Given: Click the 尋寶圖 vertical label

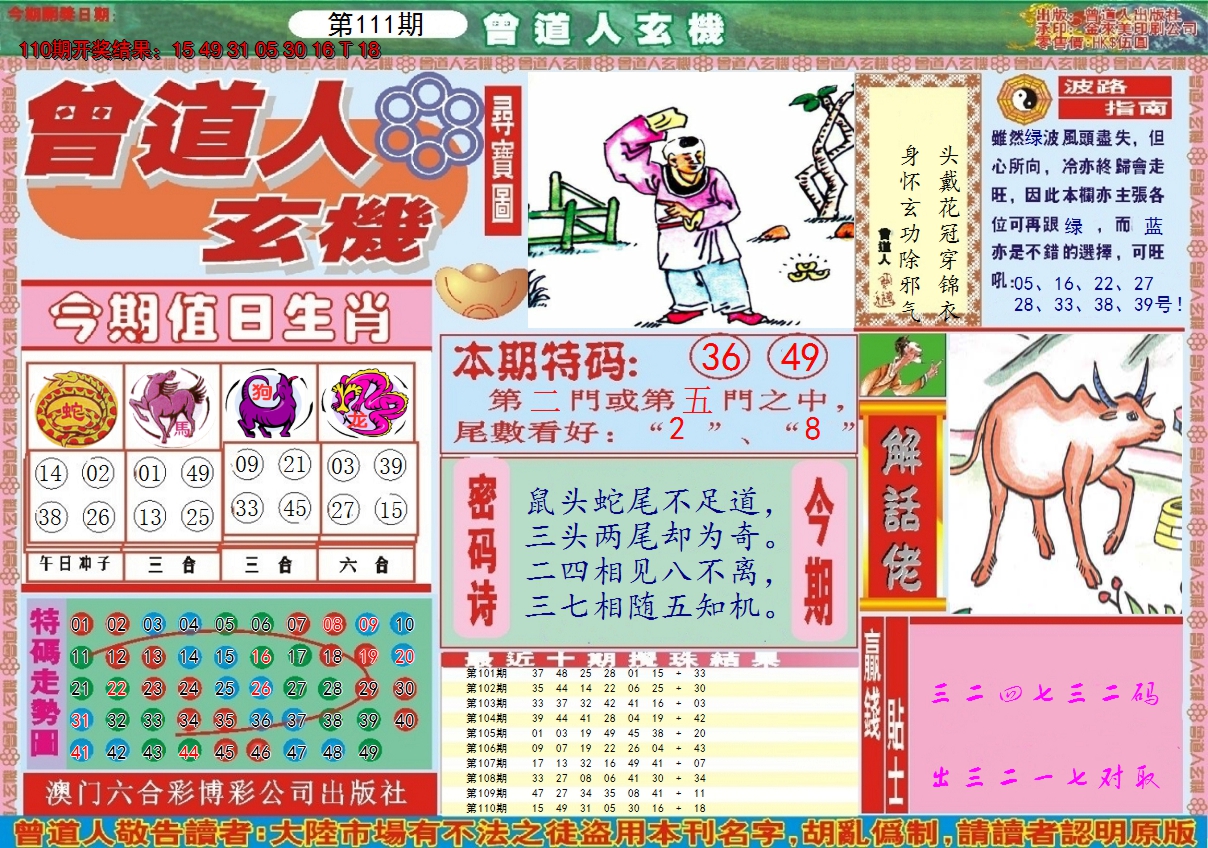Looking at the screenshot, I should point(502,161).
